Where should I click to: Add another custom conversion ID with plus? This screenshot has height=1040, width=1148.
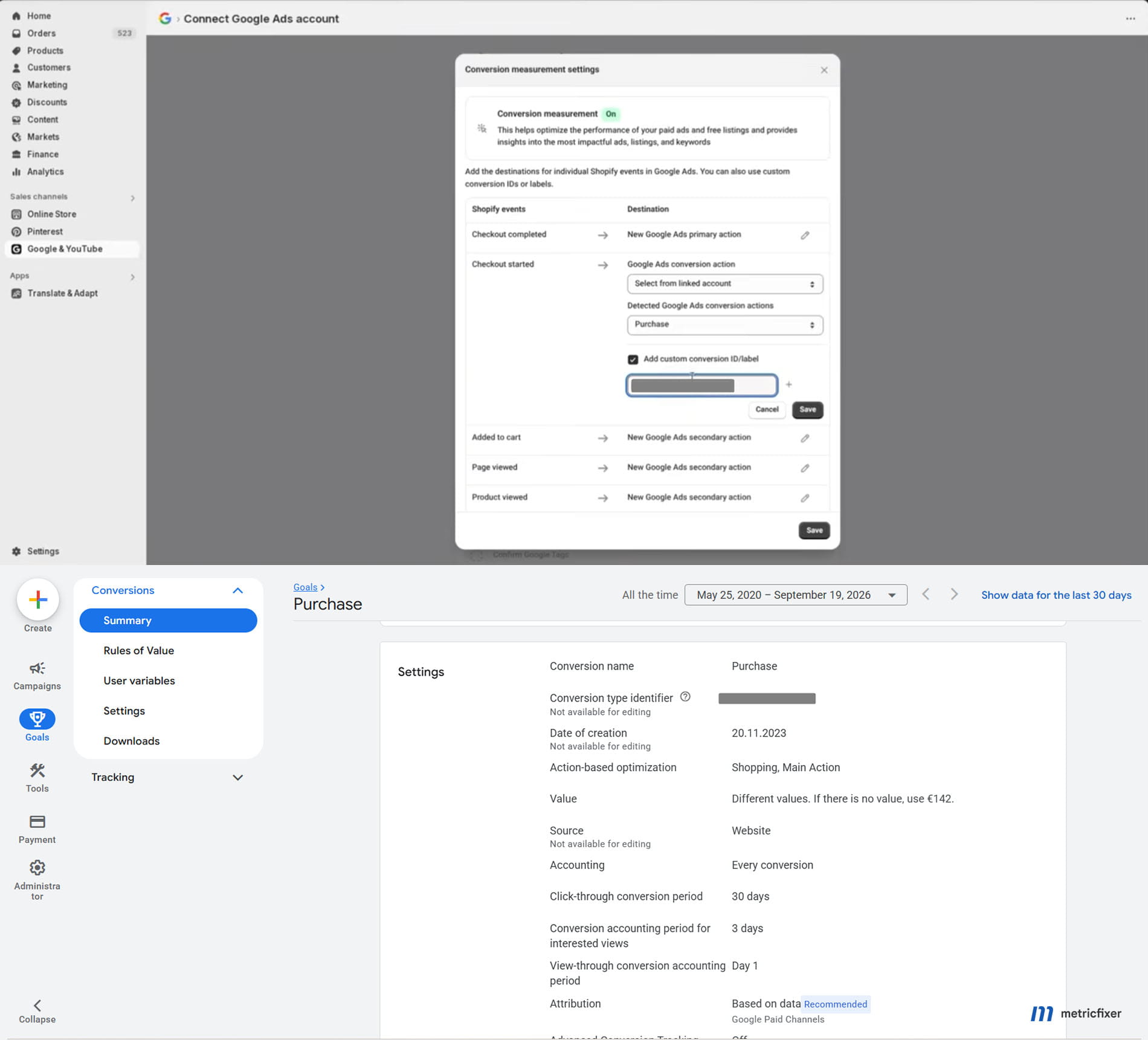click(788, 384)
